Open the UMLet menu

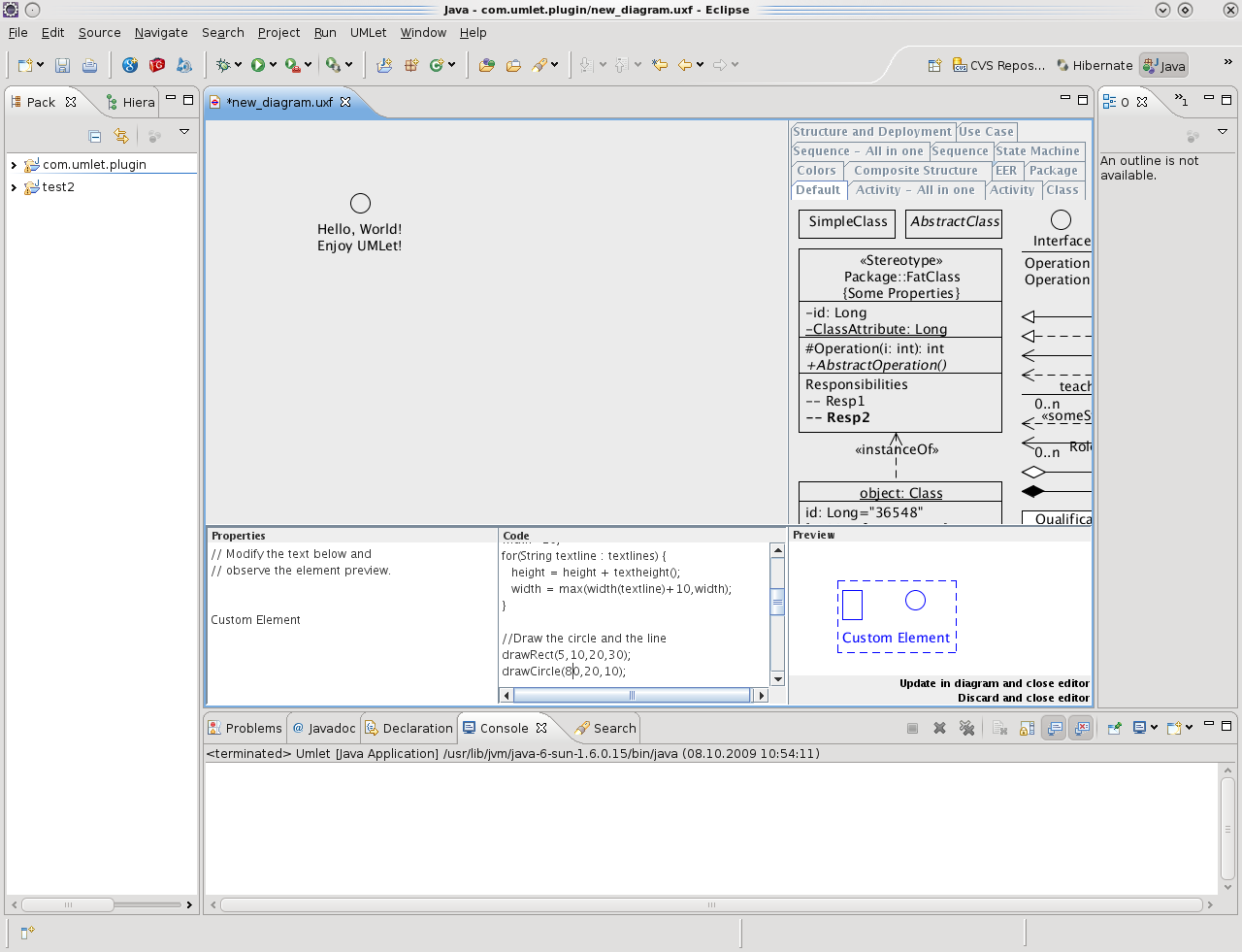368,32
